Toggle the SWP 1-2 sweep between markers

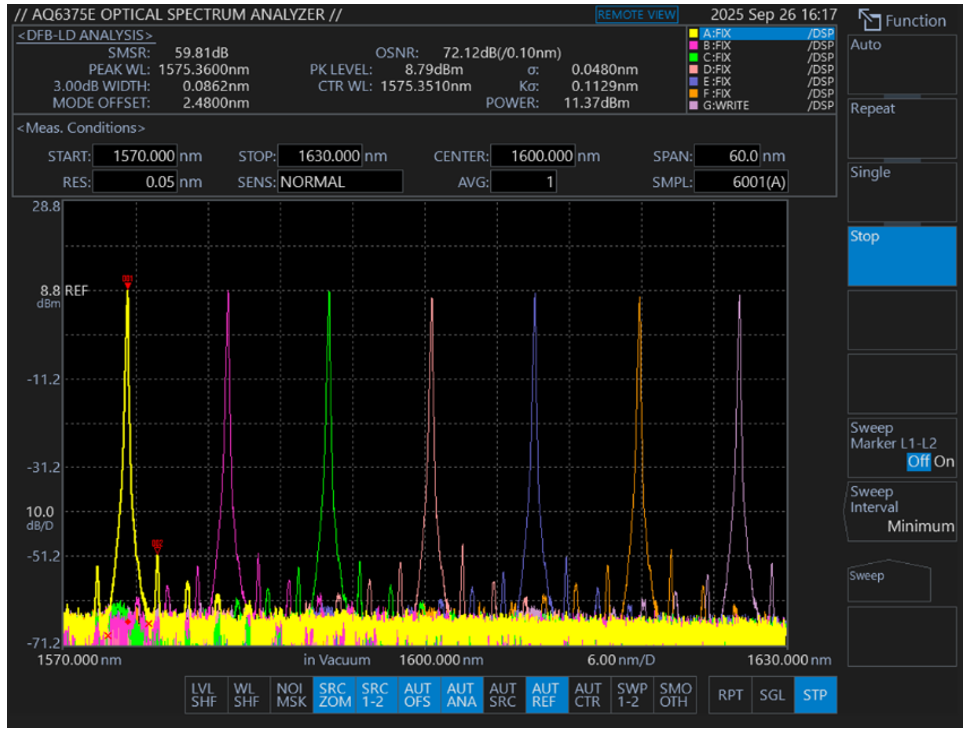(633, 695)
